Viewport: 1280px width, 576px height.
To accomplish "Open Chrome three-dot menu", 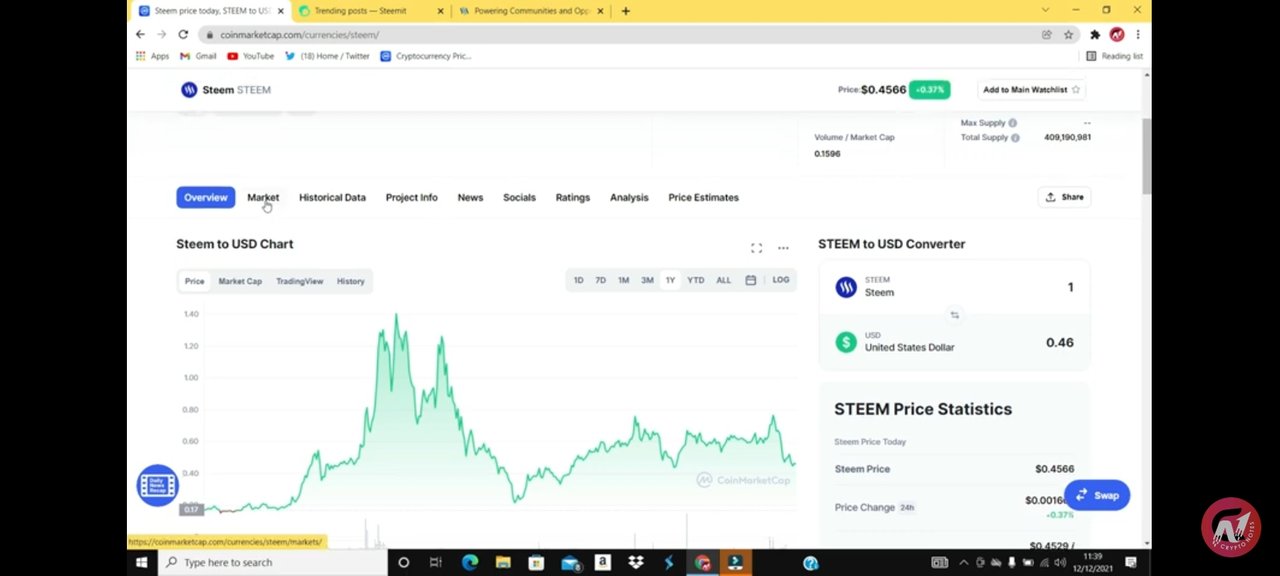I will 1137,34.
